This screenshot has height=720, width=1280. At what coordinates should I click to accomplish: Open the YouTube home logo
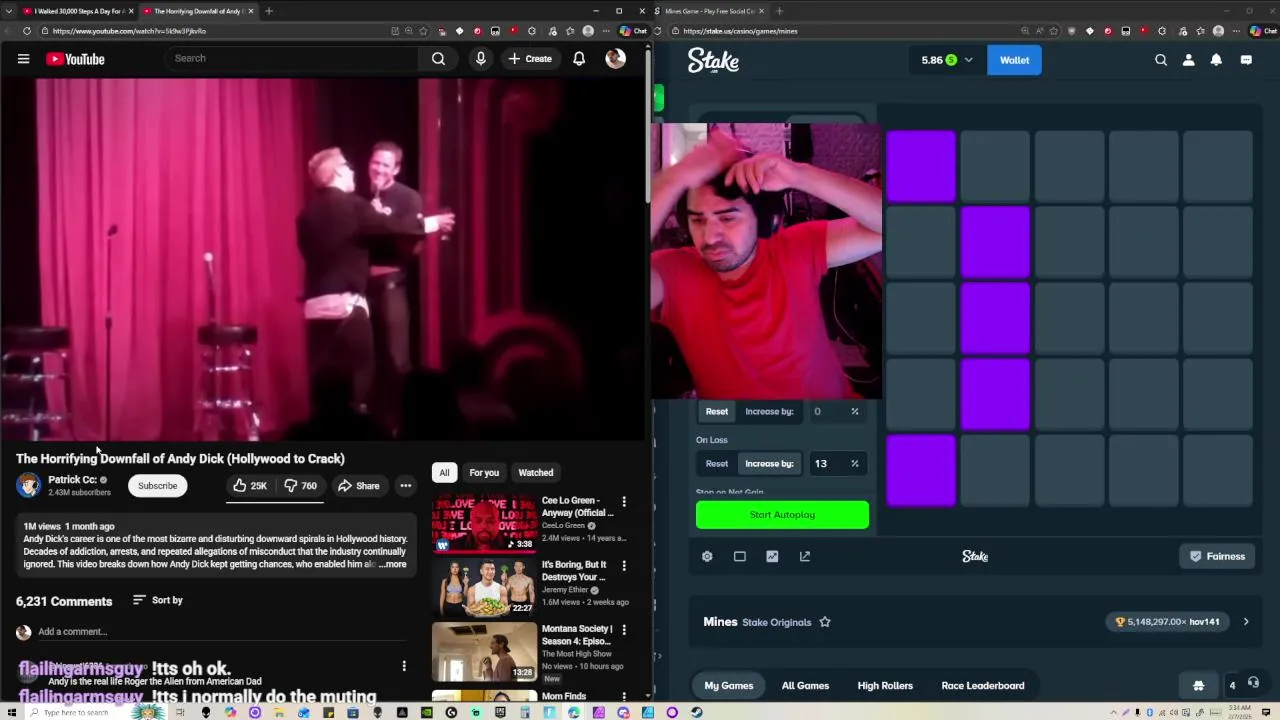coord(75,59)
